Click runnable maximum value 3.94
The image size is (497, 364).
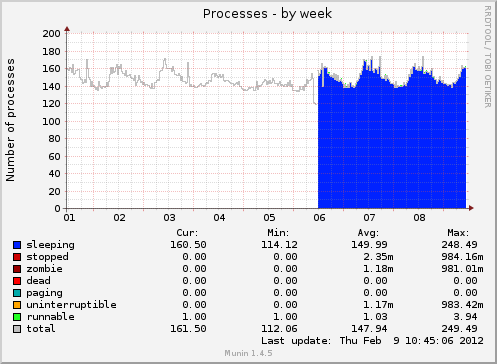(465, 317)
